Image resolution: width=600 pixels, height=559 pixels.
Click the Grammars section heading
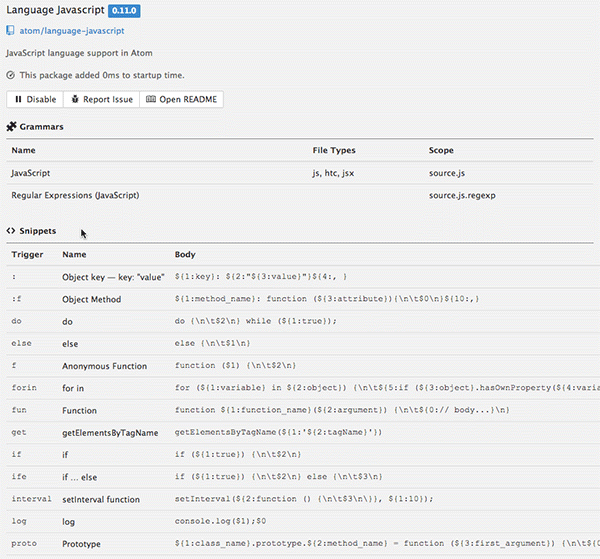click(42, 127)
